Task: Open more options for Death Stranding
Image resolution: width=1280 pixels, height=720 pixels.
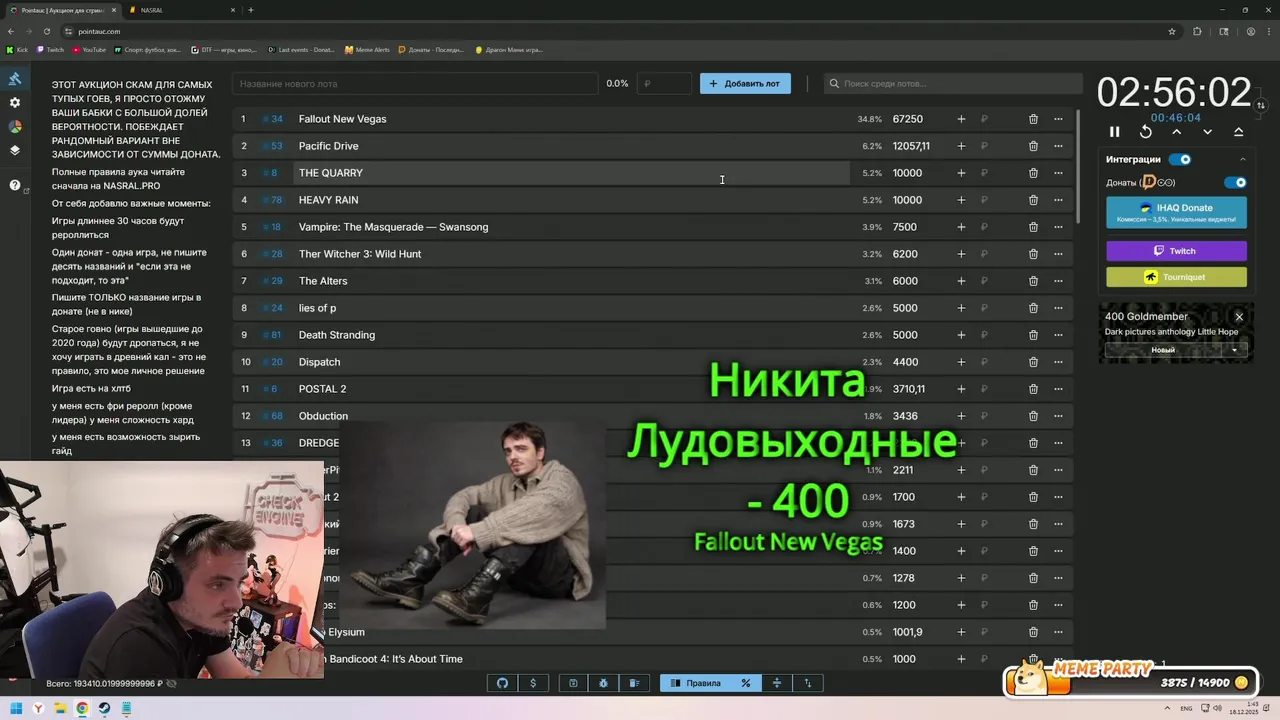Action: (1058, 335)
